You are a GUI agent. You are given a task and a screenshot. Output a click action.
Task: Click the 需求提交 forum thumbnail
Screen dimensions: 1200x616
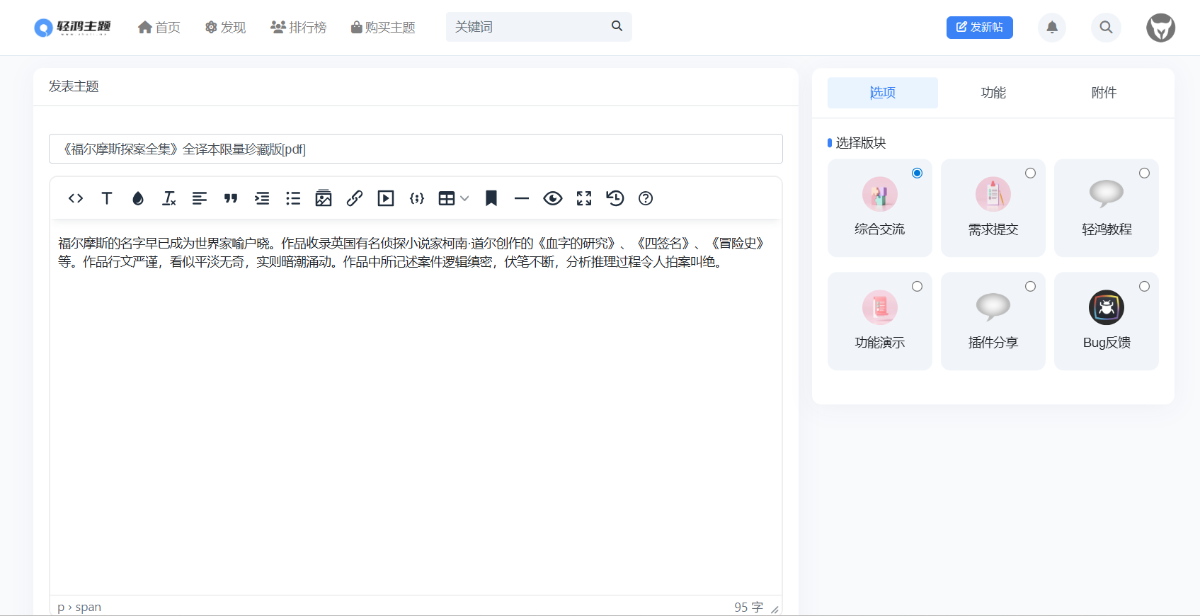point(993,194)
